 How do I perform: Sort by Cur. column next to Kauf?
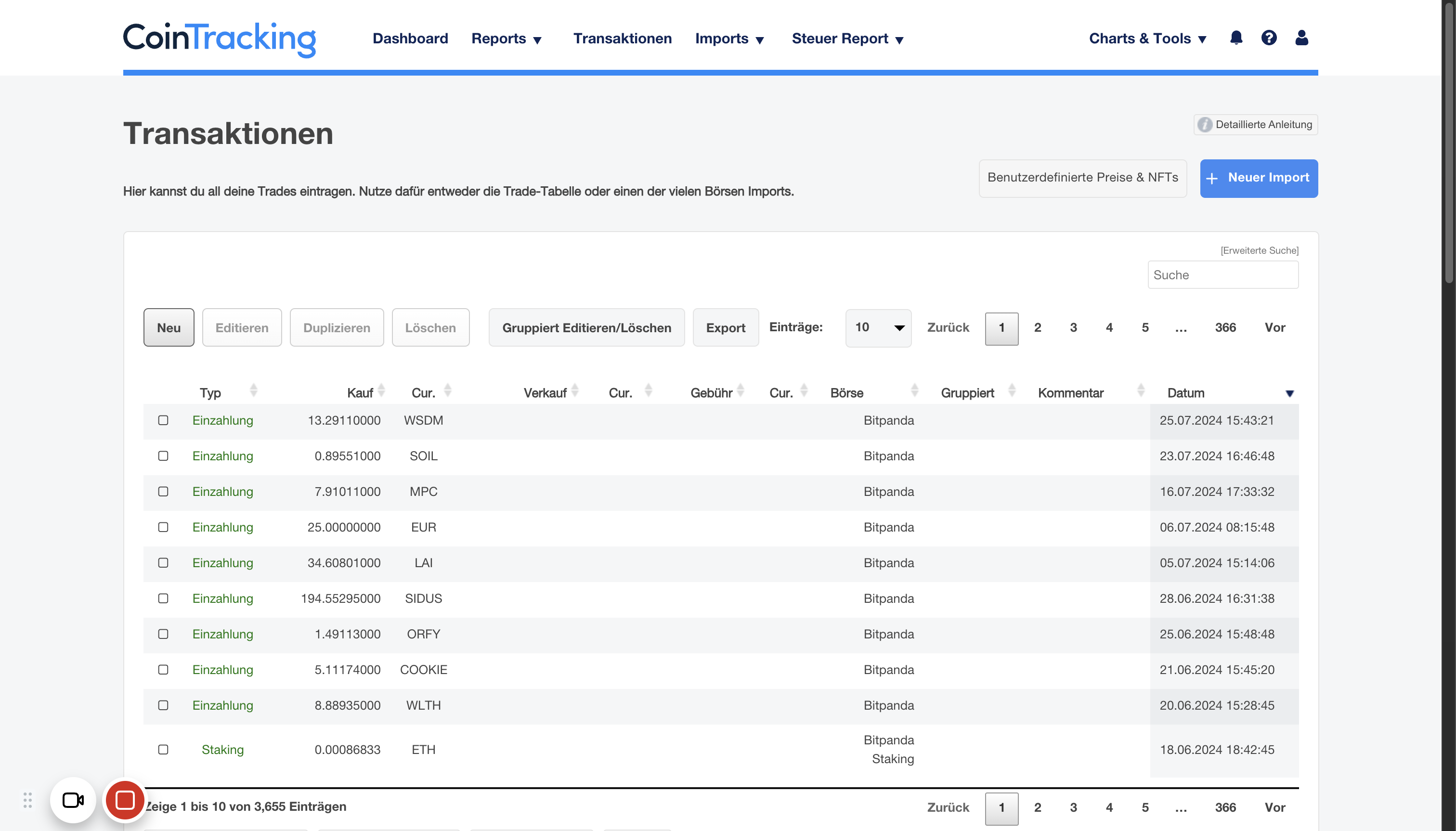point(447,390)
